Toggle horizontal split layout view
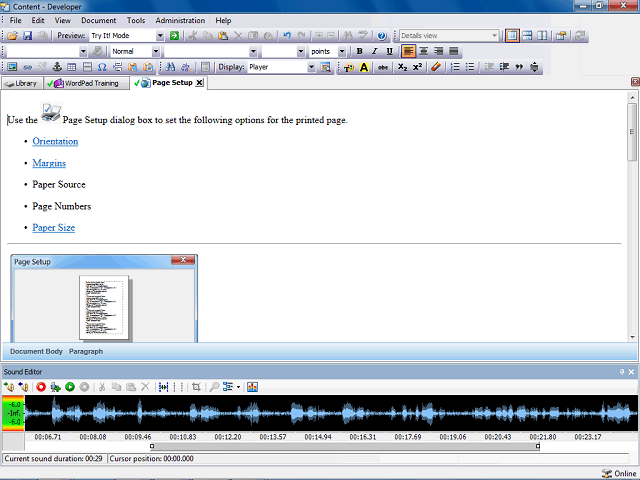Image resolution: width=640 pixels, height=480 pixels. 527,36
